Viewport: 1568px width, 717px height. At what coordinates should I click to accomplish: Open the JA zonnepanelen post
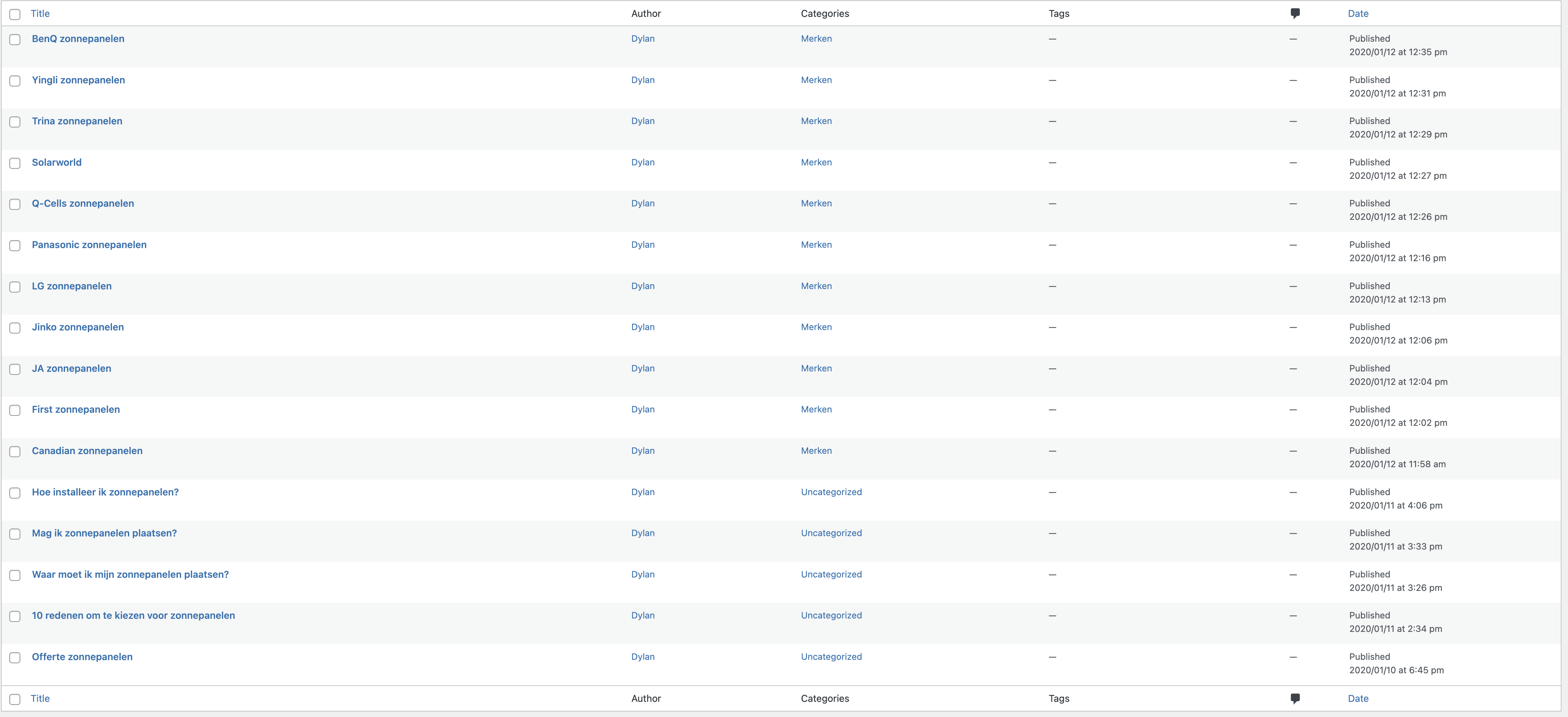(72, 368)
